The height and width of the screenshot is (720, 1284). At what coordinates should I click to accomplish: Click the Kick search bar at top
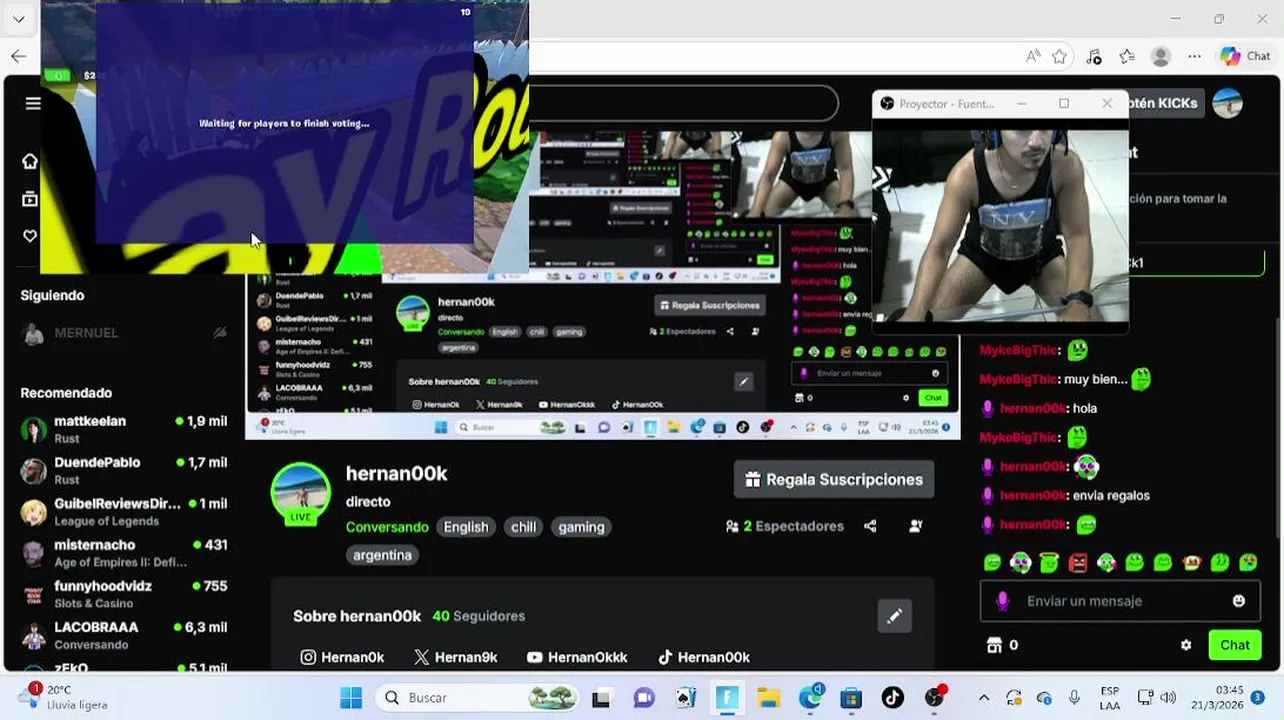pyautogui.click(x=683, y=103)
